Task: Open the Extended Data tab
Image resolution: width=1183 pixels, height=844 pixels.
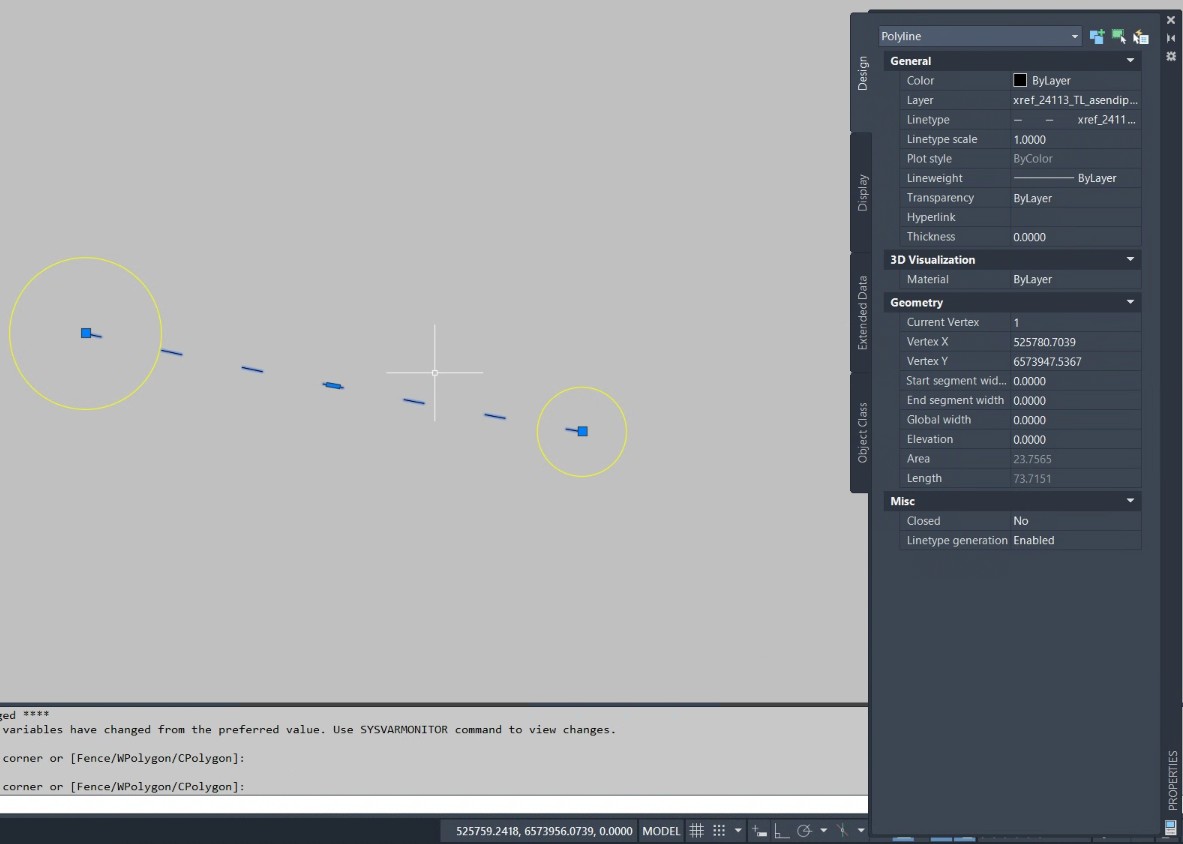Action: click(862, 313)
